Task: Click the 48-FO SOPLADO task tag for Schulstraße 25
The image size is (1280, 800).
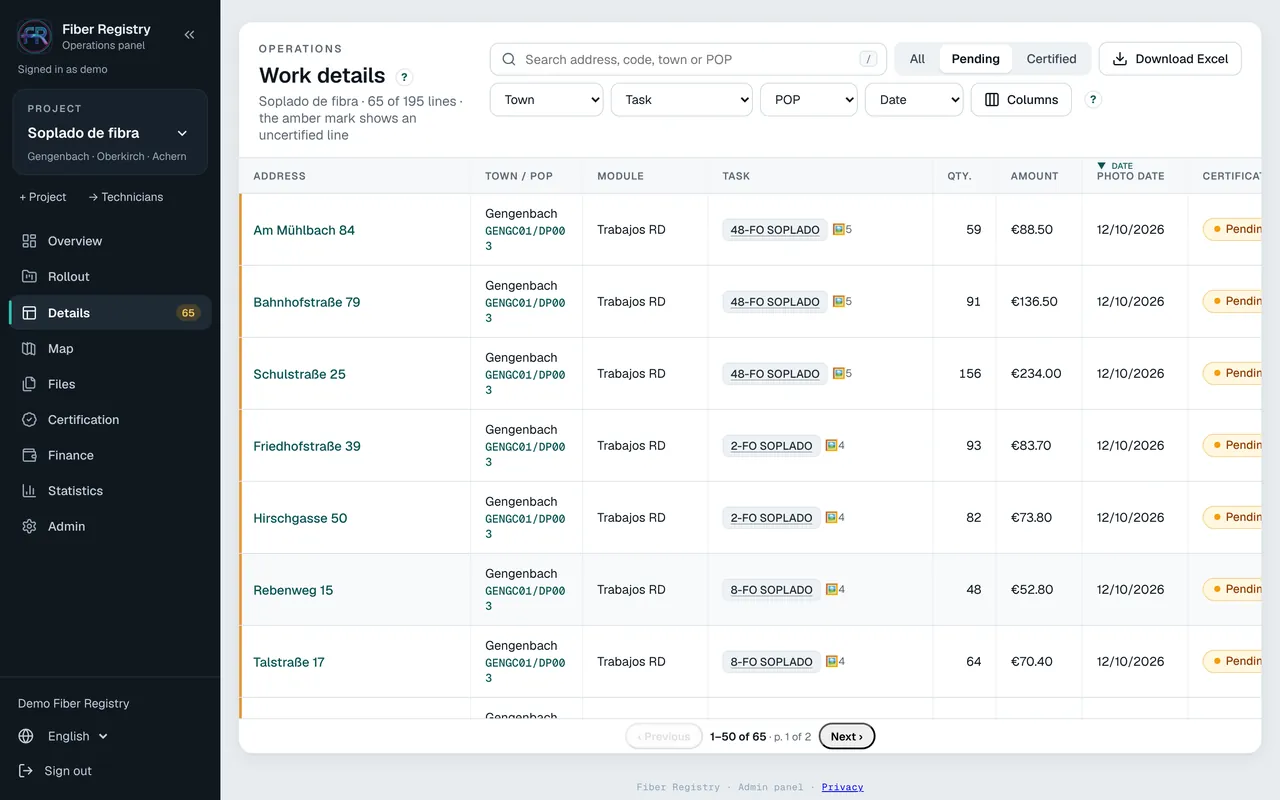Action: [775, 374]
